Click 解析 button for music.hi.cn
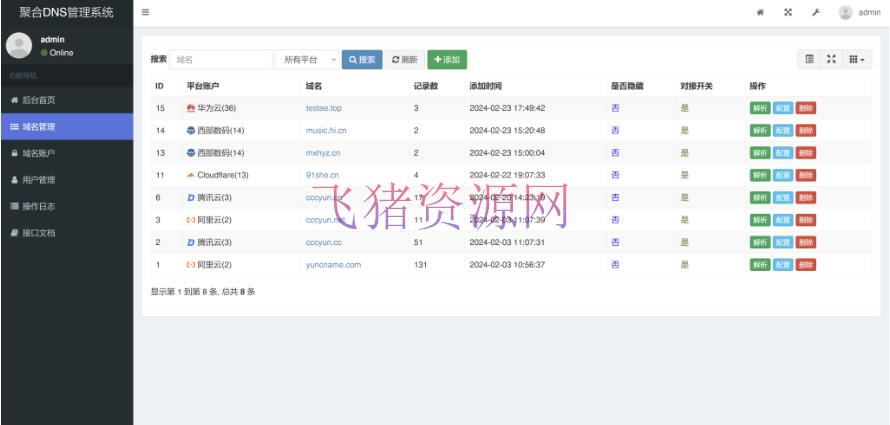This screenshot has width=890, height=425. (x=760, y=131)
